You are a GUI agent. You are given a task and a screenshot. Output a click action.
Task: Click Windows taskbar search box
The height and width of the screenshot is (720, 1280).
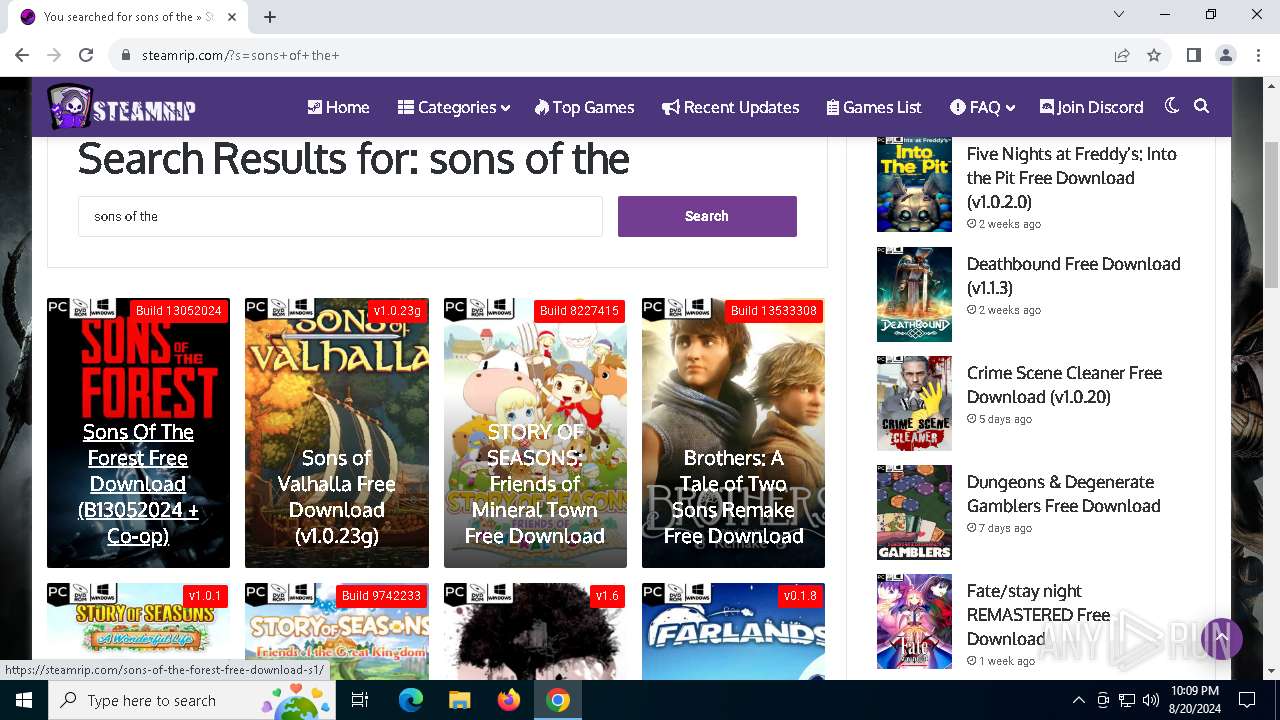coord(194,700)
